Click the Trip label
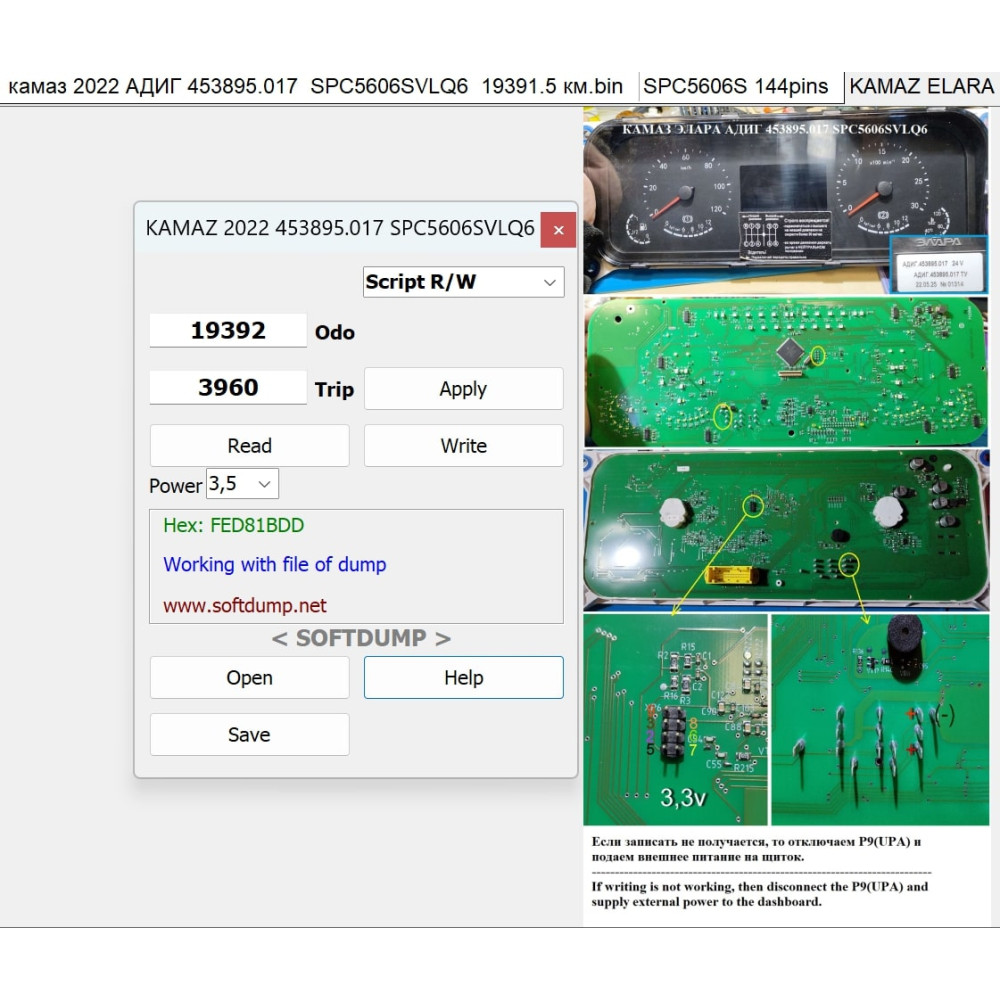1000x1000 pixels. point(334,389)
